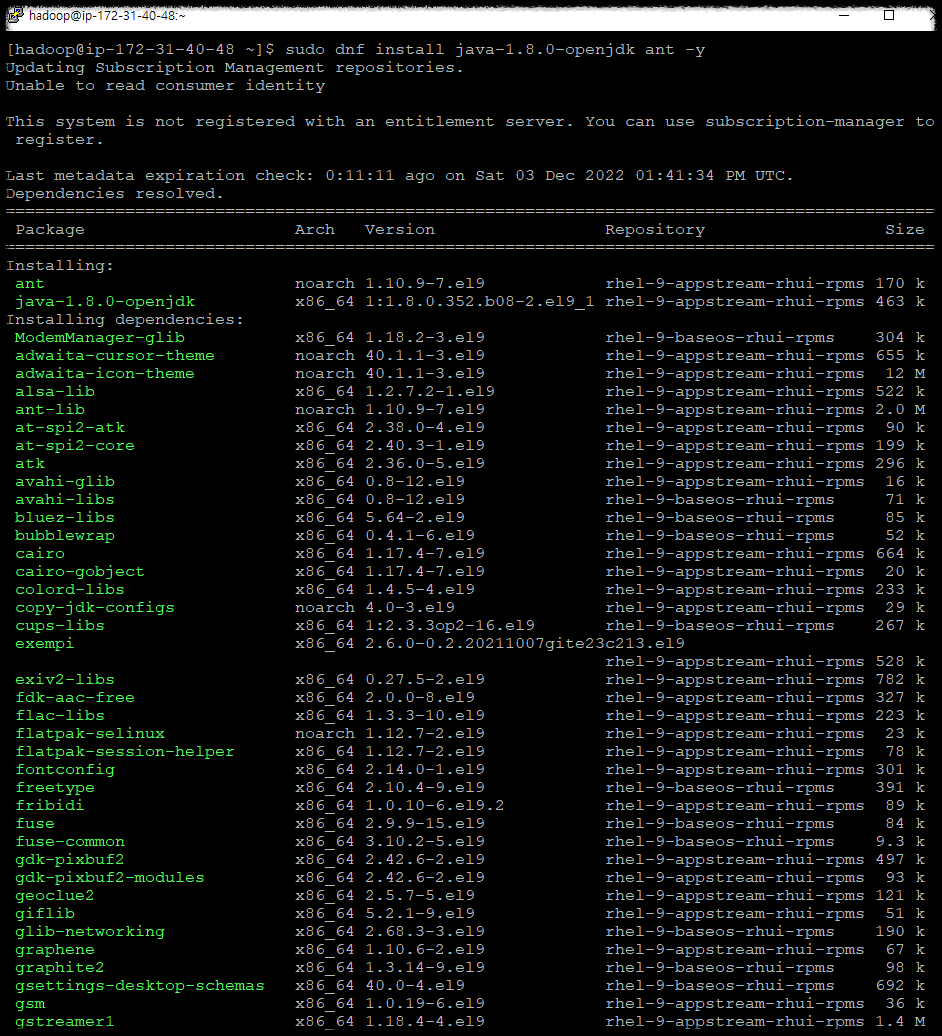The image size is (942, 1036).
Task: Click 'Dependencies resolved.' line
Action: click(x=115, y=193)
